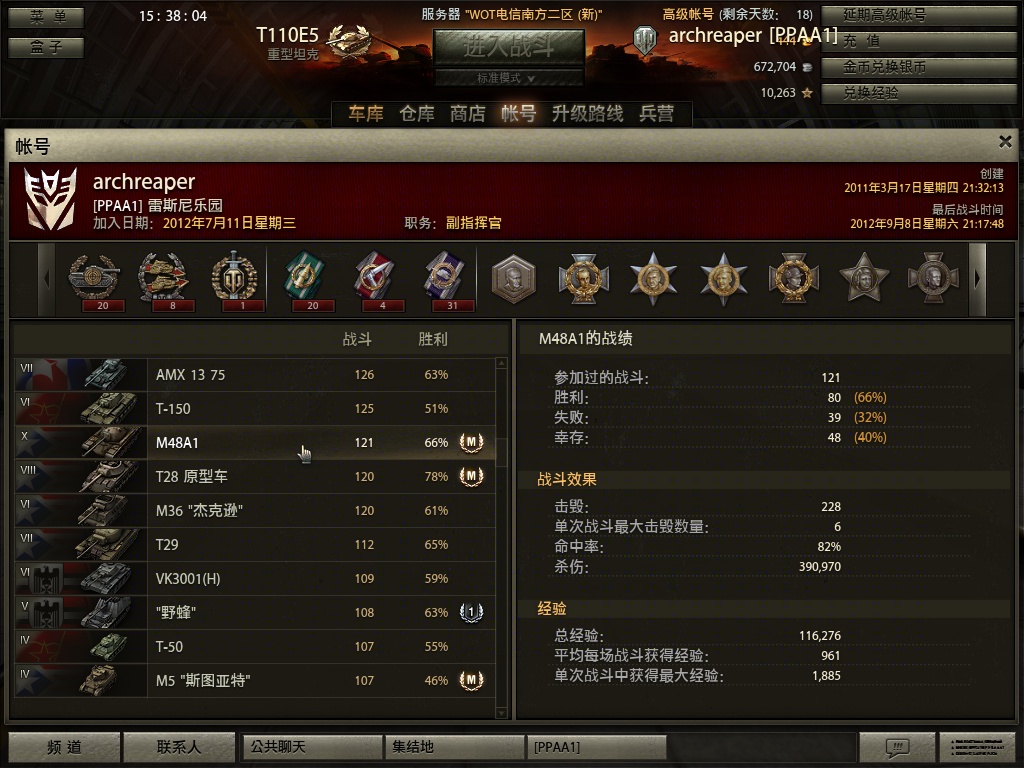Open the 升级路线 tab

pyautogui.click(x=587, y=114)
